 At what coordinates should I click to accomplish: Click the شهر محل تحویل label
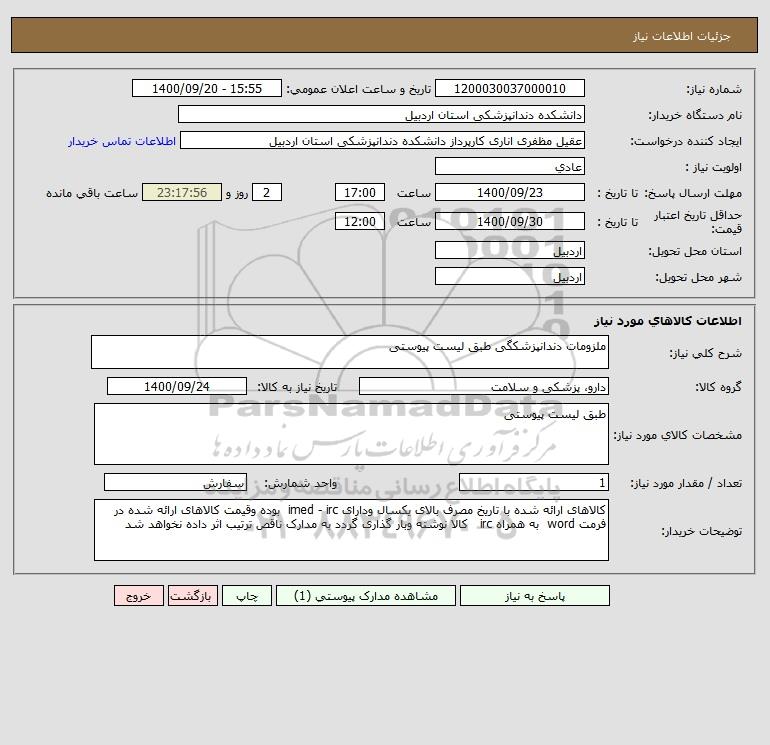(x=699, y=278)
